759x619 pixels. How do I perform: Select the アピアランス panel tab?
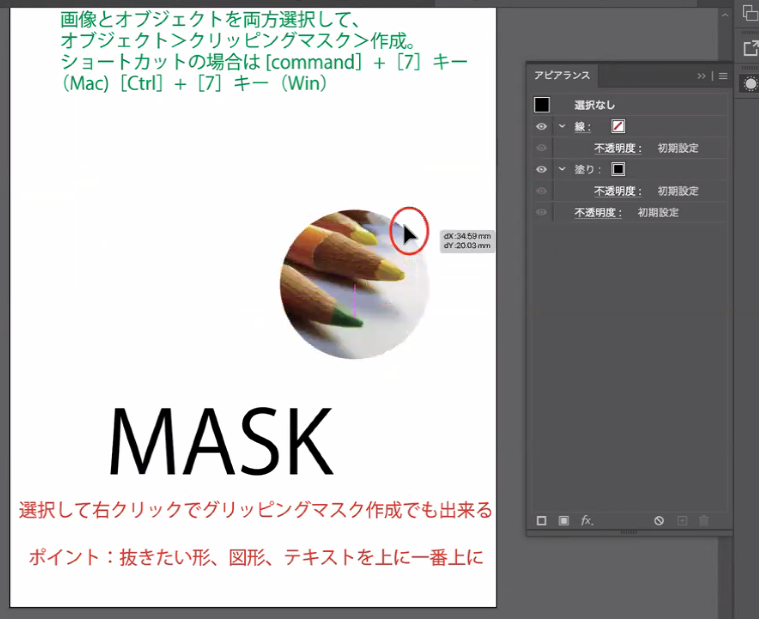(x=562, y=76)
